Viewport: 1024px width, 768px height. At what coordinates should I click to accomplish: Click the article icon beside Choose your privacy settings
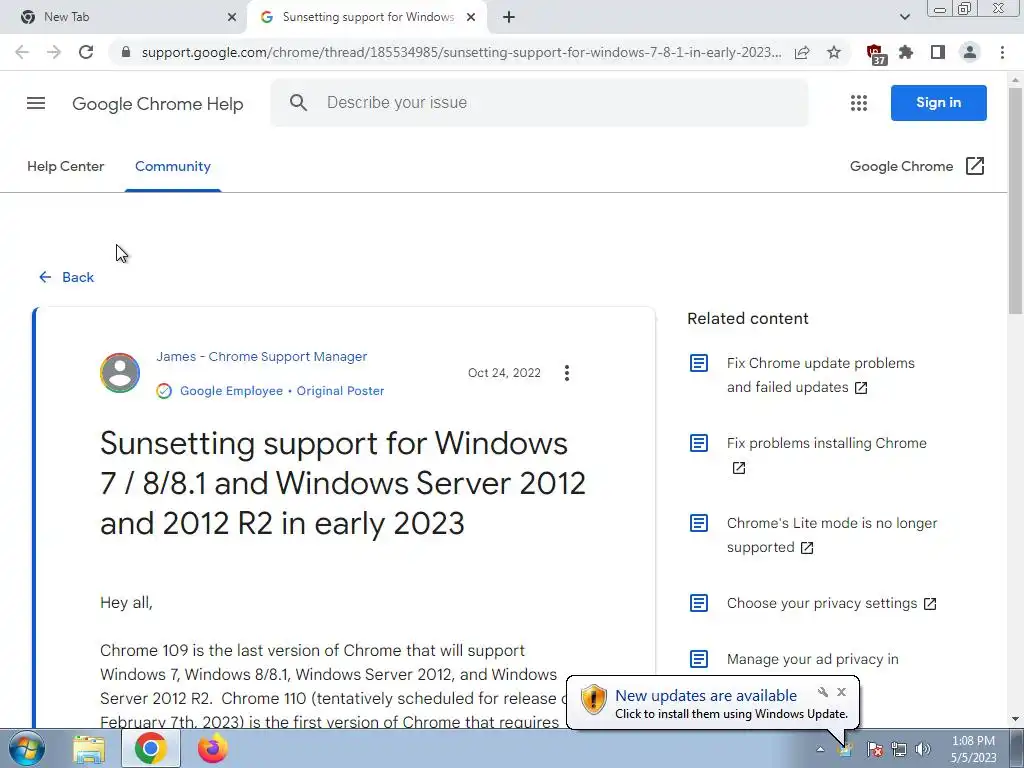tap(699, 603)
